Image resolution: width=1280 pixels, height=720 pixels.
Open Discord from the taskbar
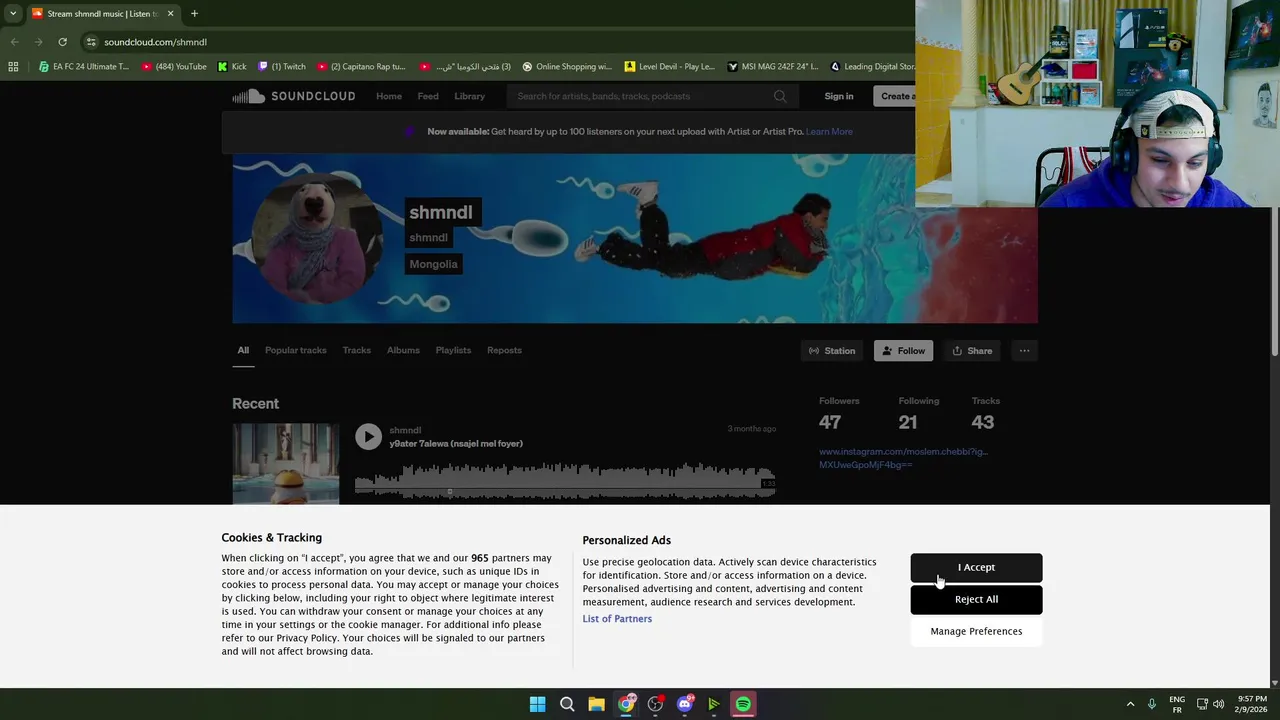coord(685,704)
